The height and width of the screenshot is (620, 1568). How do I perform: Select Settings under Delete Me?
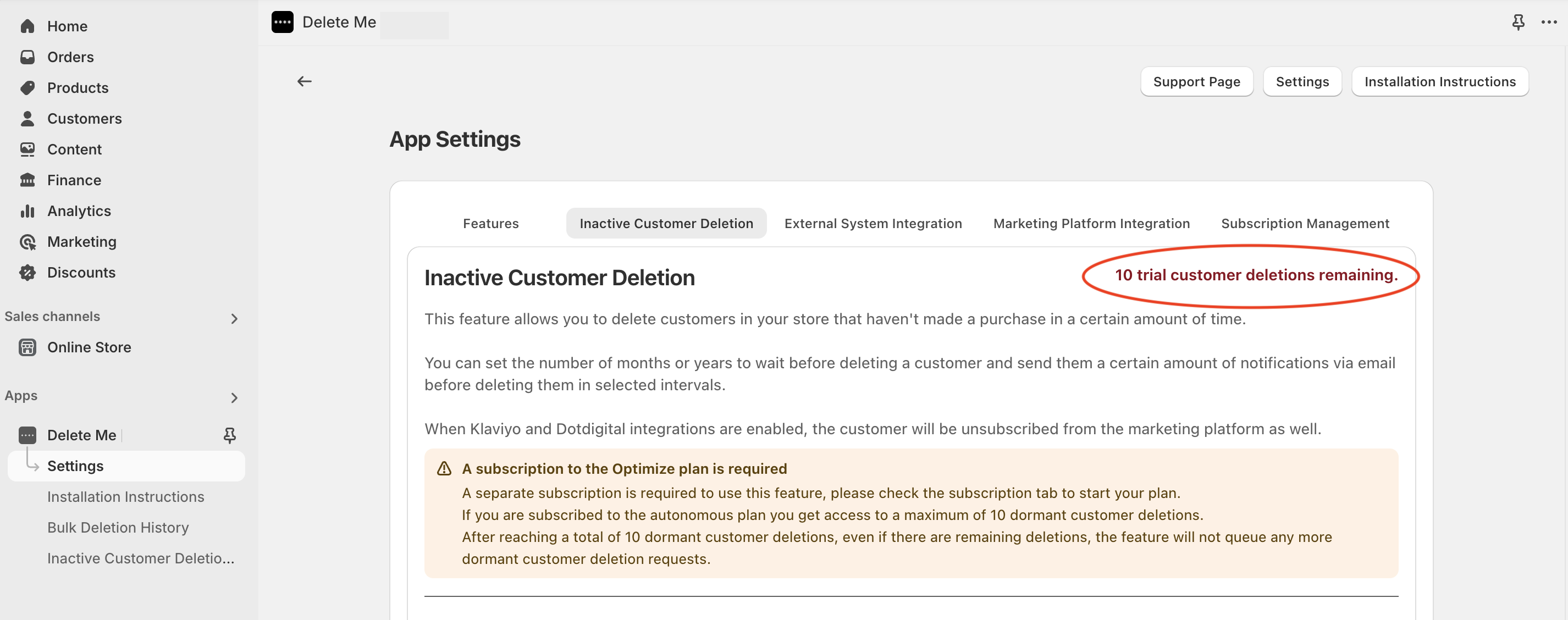(x=126, y=466)
